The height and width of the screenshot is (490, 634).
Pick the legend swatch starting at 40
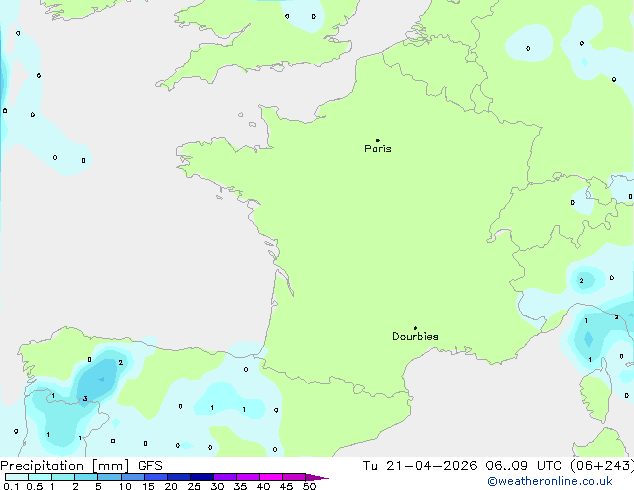tap(271, 477)
